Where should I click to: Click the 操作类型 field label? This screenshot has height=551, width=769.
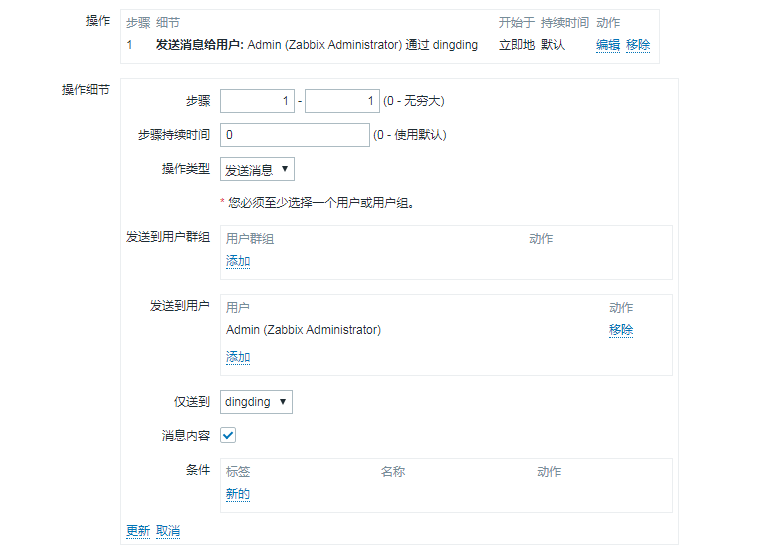click(x=186, y=169)
